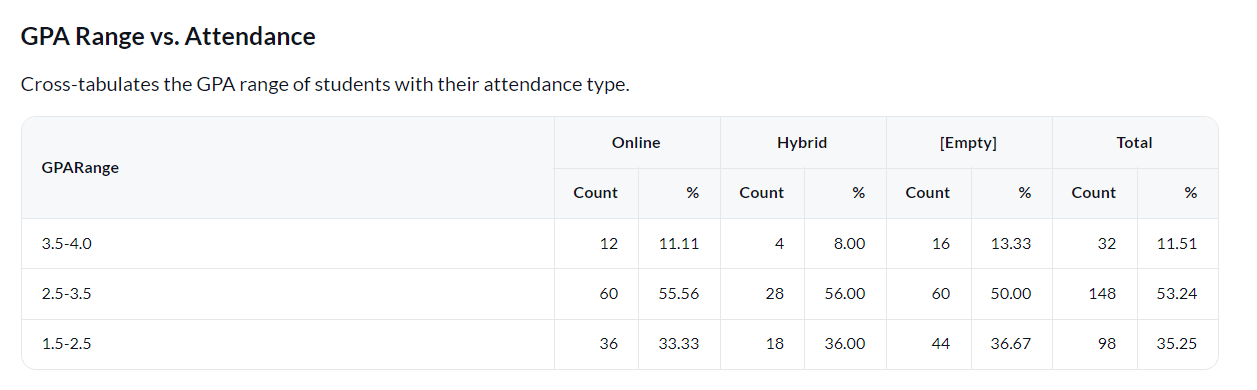Click the Total column group header

[x=1134, y=143]
